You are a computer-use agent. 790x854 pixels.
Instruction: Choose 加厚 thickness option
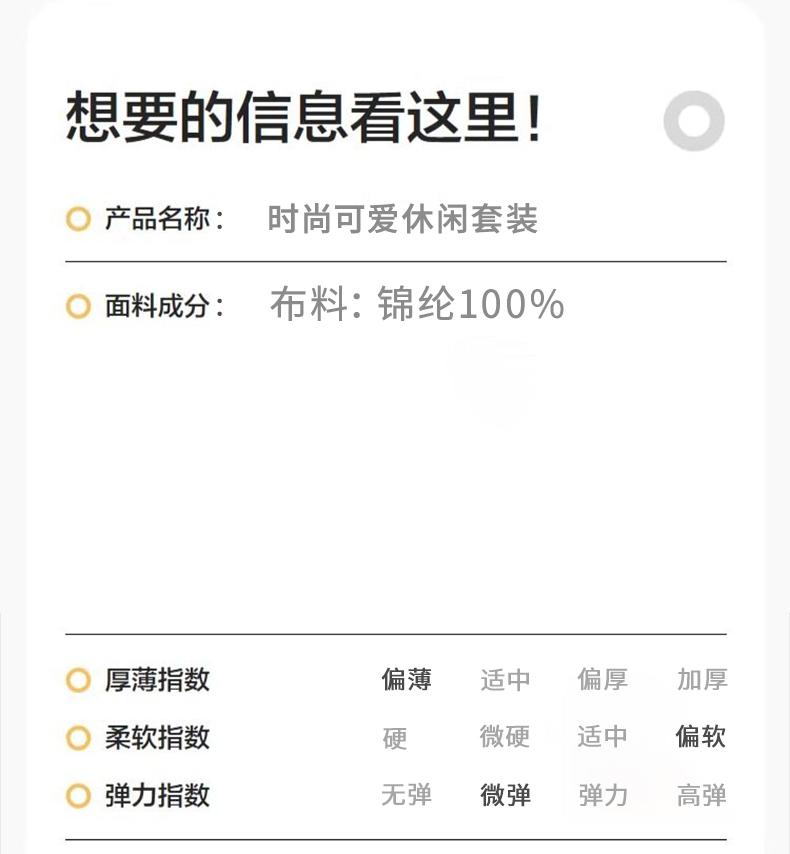tap(702, 680)
